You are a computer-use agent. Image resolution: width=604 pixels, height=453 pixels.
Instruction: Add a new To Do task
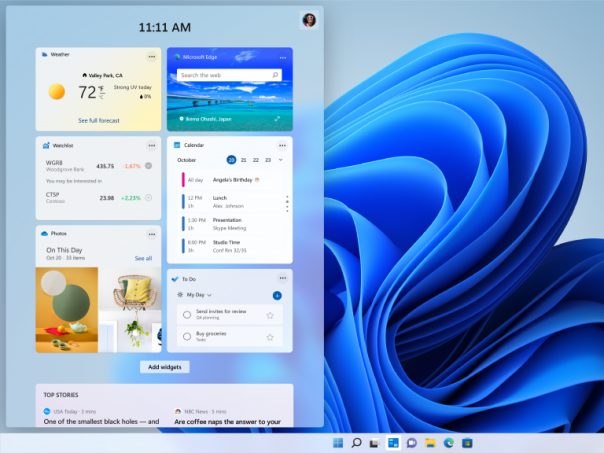point(277,295)
